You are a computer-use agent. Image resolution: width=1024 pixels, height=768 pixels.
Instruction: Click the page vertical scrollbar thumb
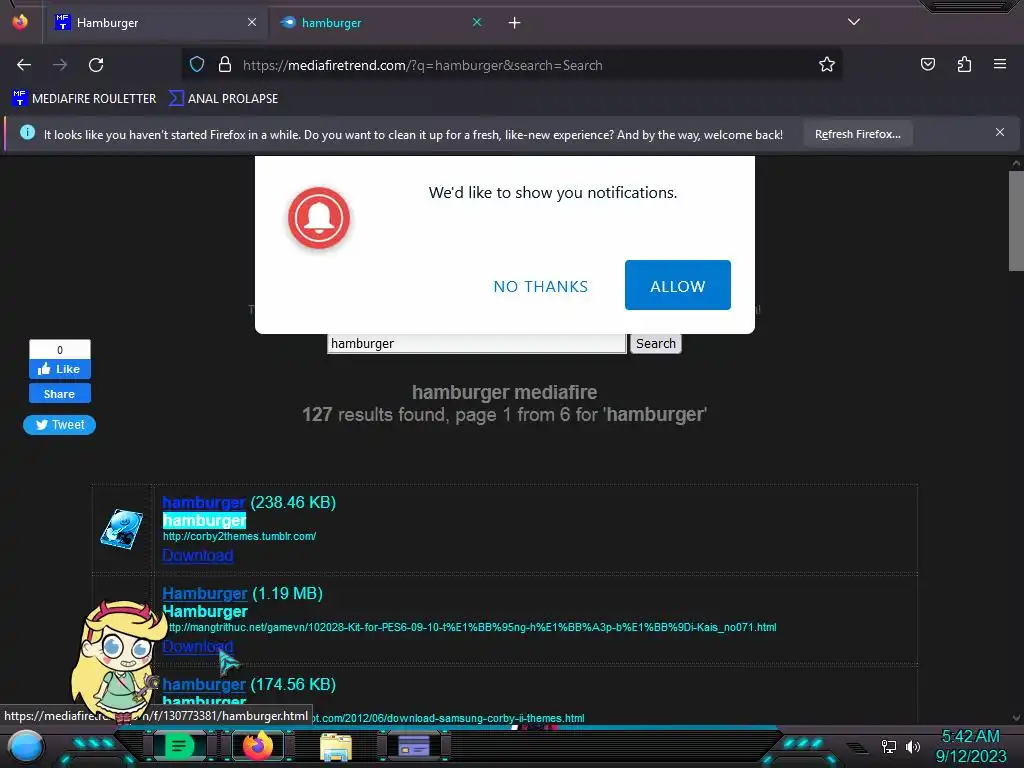(x=1016, y=220)
